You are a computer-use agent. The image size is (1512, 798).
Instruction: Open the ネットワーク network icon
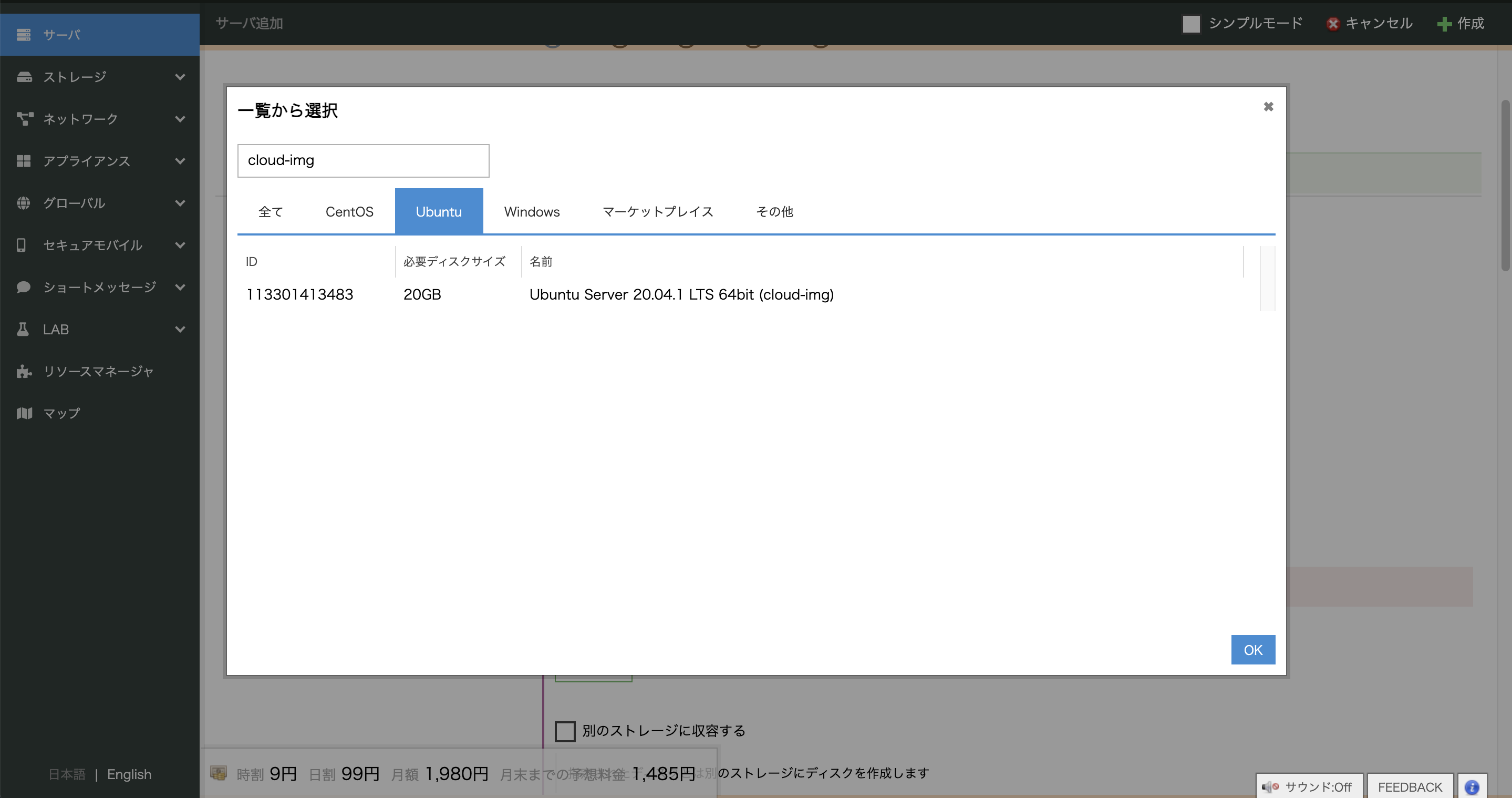[24, 119]
